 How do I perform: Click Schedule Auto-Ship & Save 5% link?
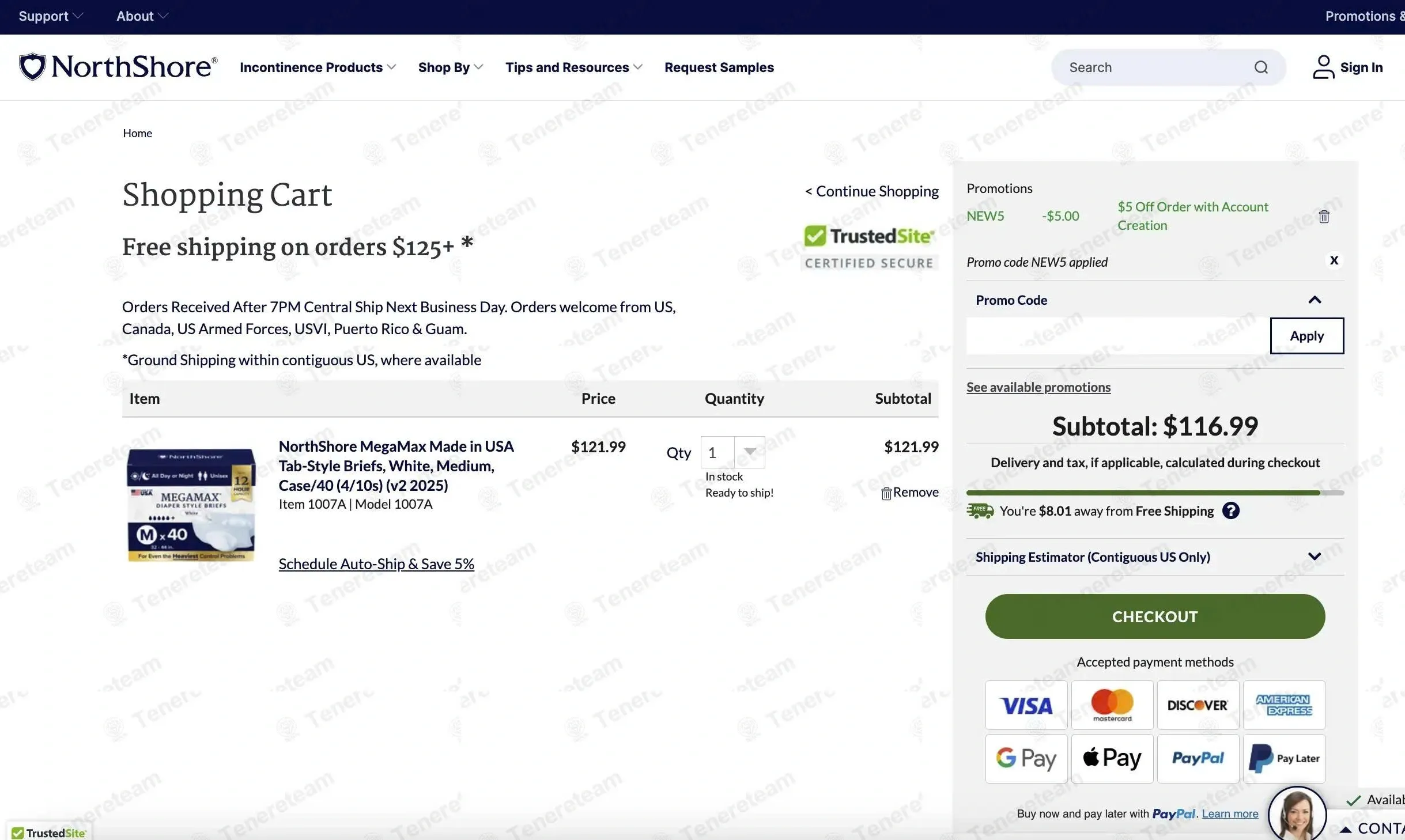coord(376,563)
